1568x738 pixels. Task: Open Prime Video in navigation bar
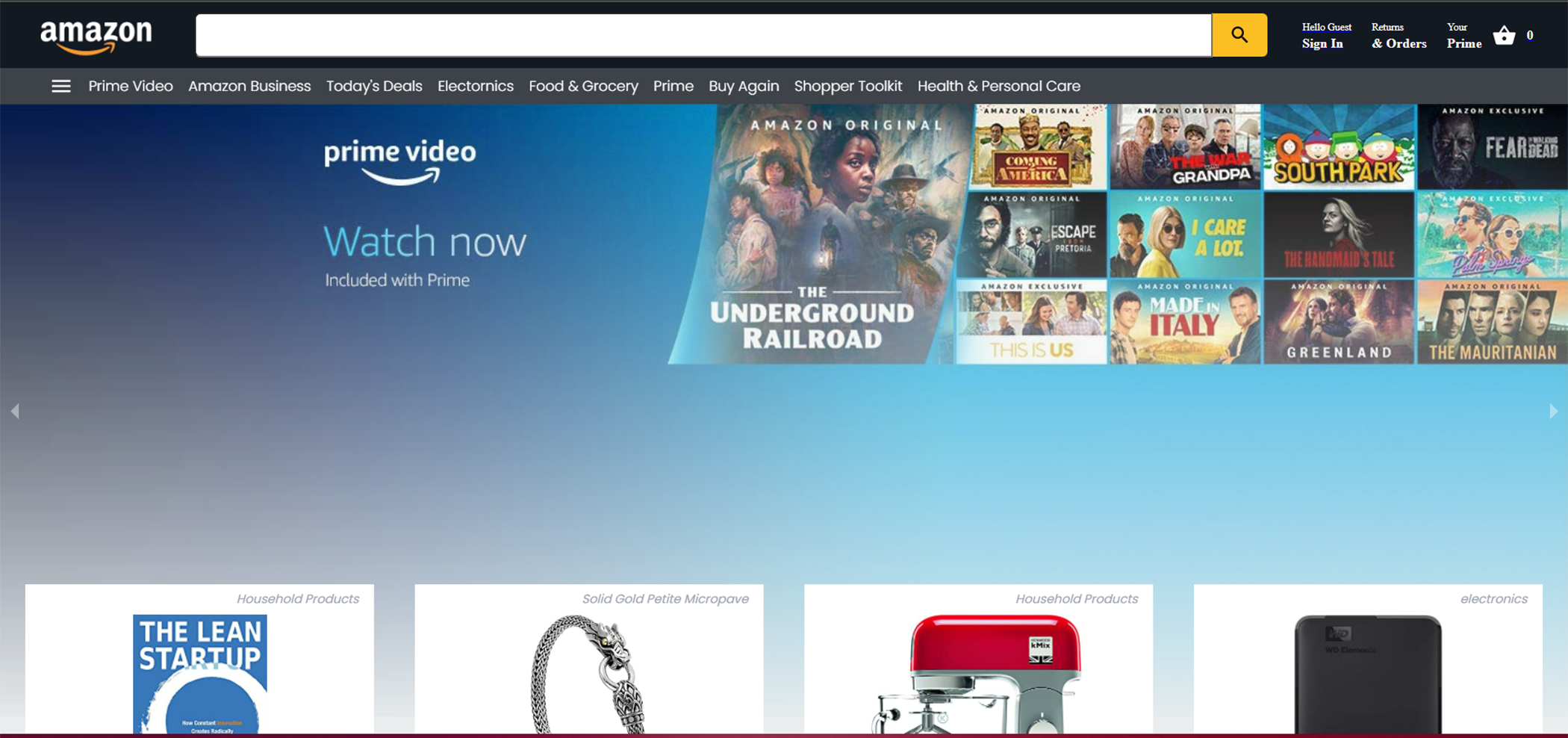pos(131,87)
